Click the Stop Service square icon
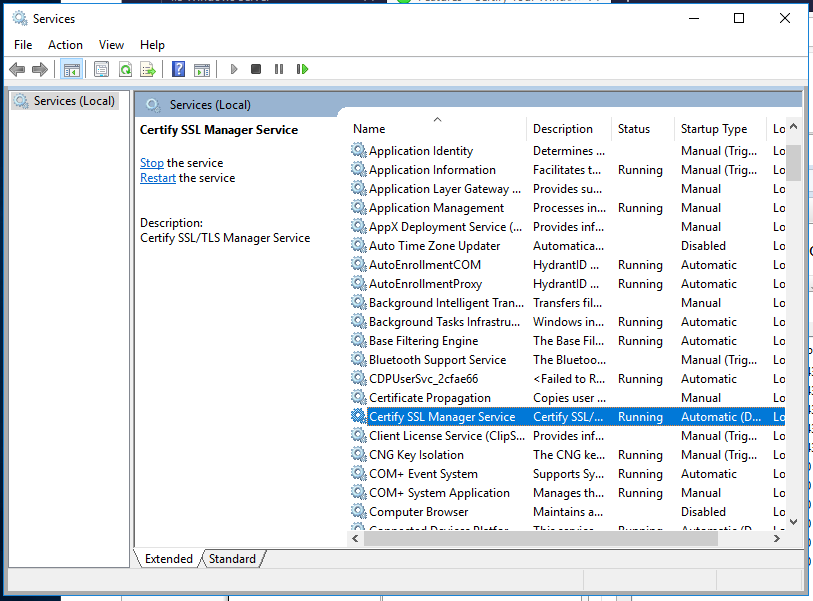 [256, 69]
